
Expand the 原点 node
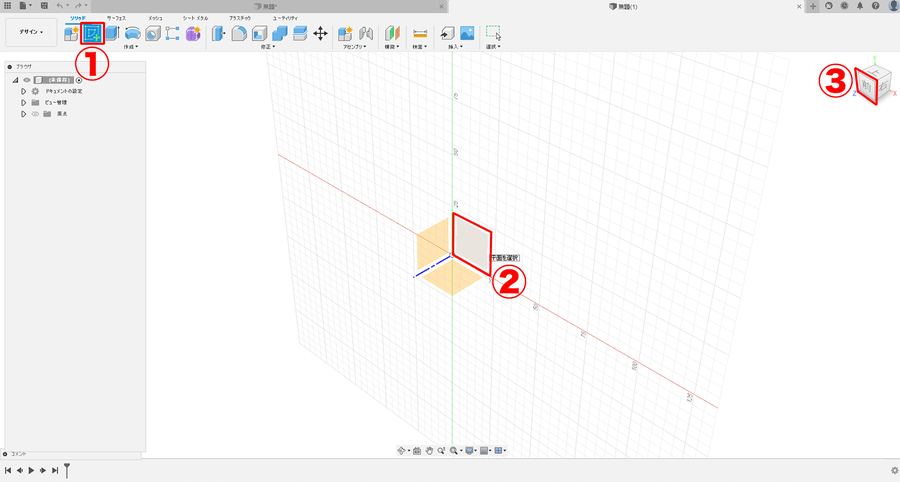tap(24, 114)
